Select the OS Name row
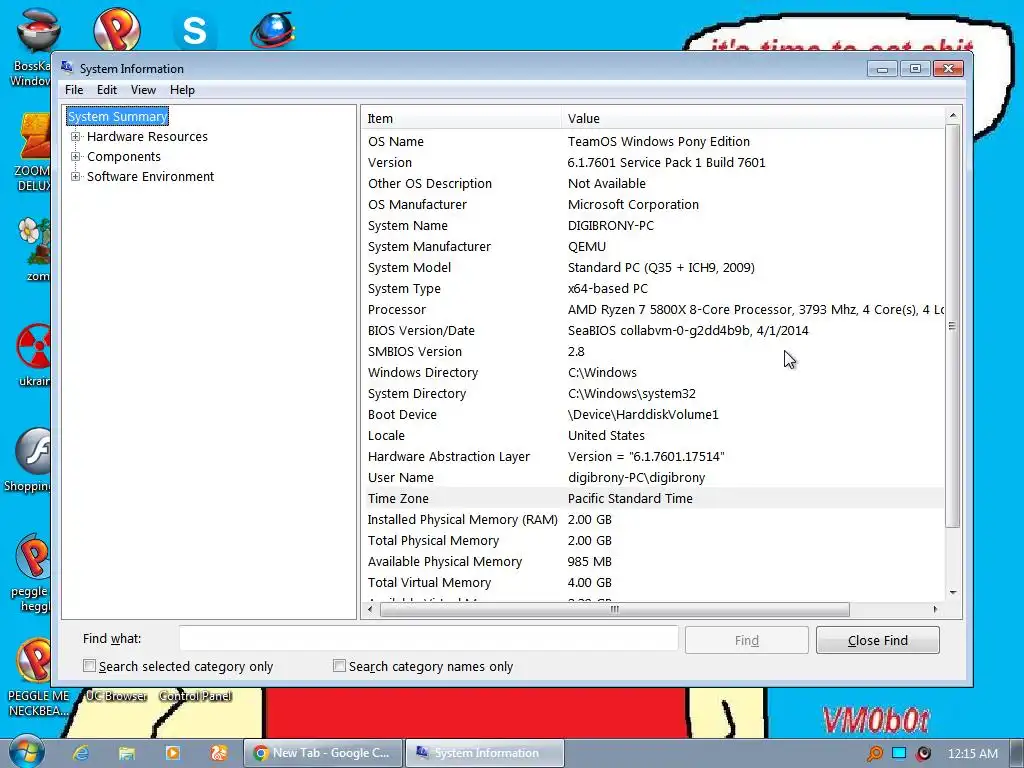Viewport: 1024px width, 768px height. (x=653, y=141)
